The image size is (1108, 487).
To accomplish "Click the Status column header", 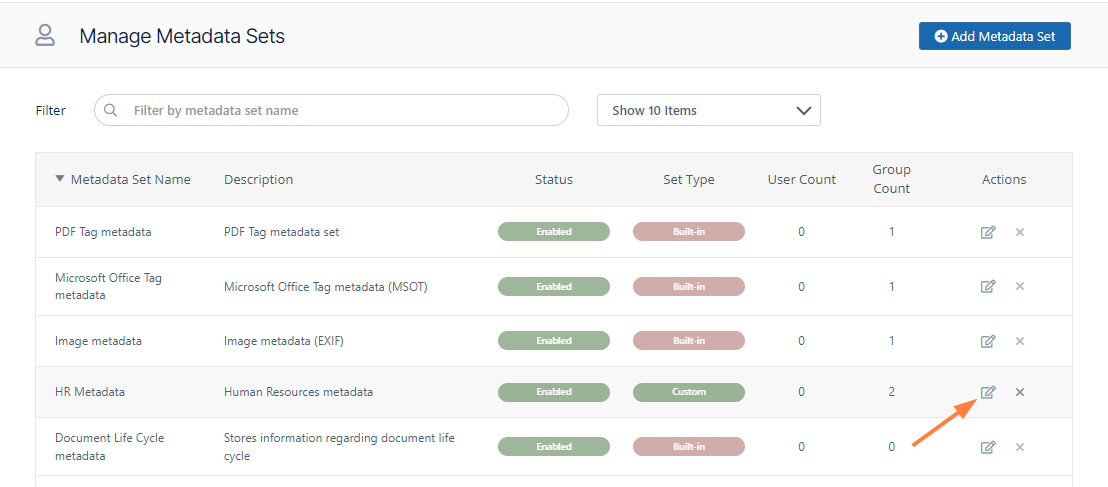I will (553, 180).
